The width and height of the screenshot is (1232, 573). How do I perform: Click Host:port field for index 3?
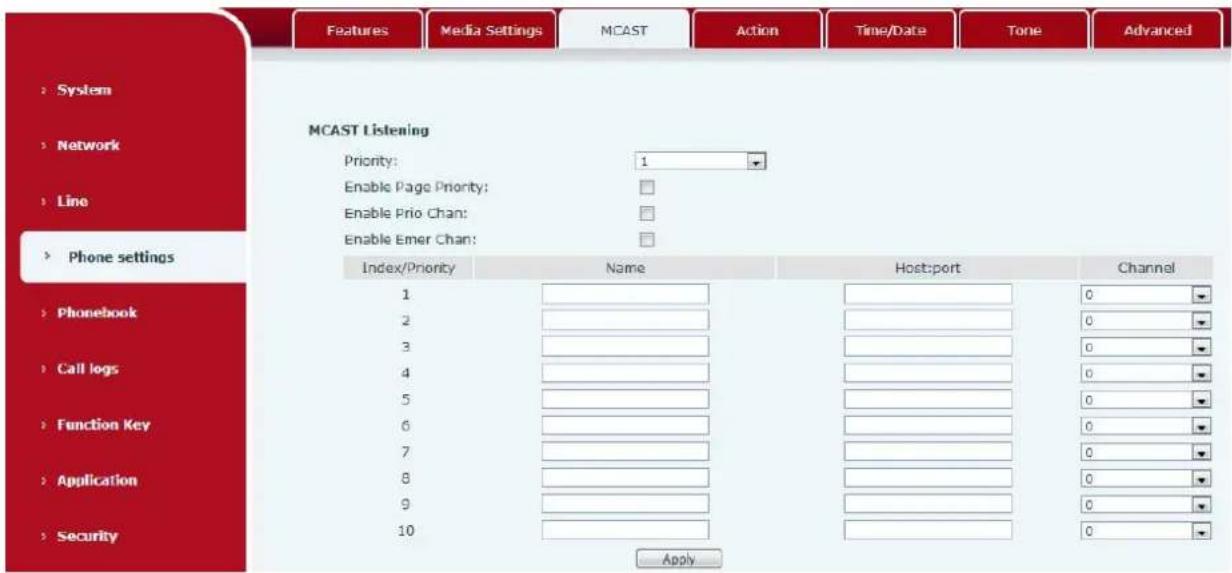click(928, 346)
